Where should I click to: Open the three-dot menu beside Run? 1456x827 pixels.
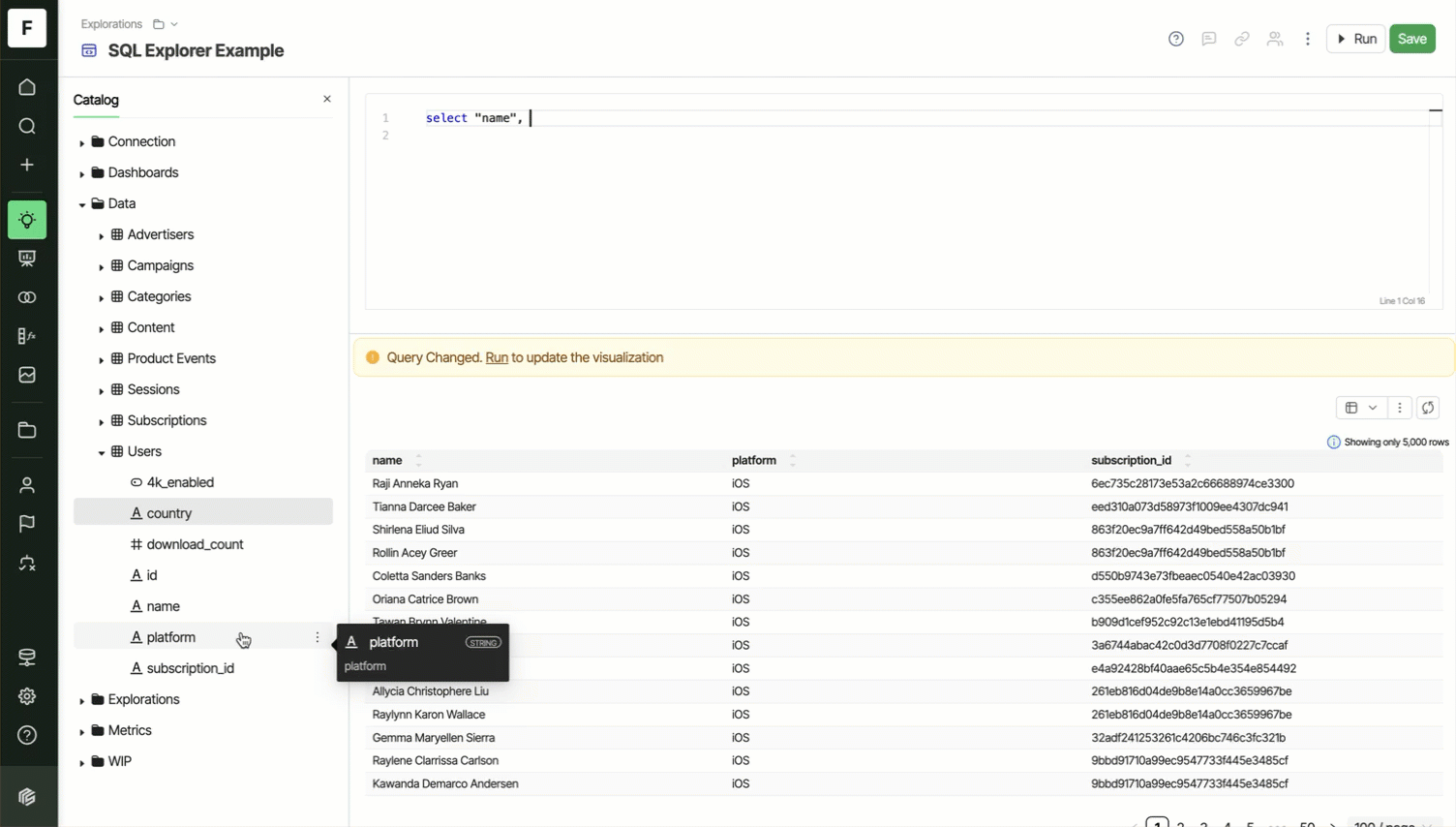pyautogui.click(x=1308, y=39)
